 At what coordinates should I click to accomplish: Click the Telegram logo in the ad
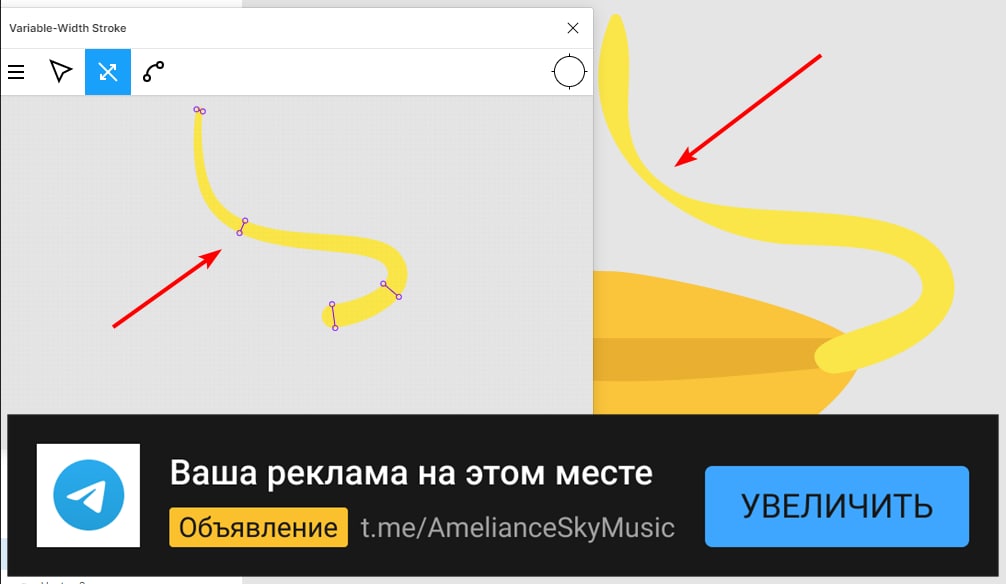pyautogui.click(x=89, y=495)
